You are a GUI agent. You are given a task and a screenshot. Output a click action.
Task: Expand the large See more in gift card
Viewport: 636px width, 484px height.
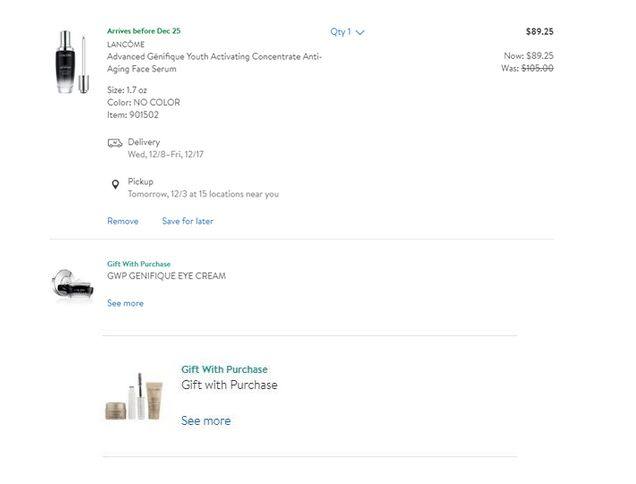click(x=205, y=421)
